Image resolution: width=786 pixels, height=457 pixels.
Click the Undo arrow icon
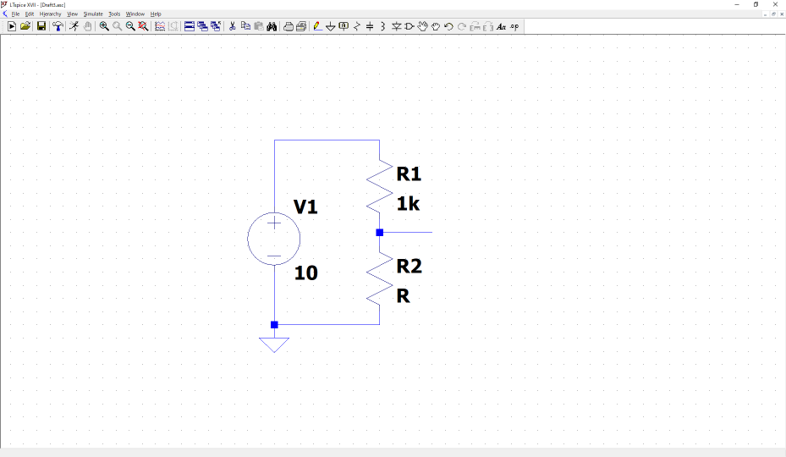click(x=449, y=27)
